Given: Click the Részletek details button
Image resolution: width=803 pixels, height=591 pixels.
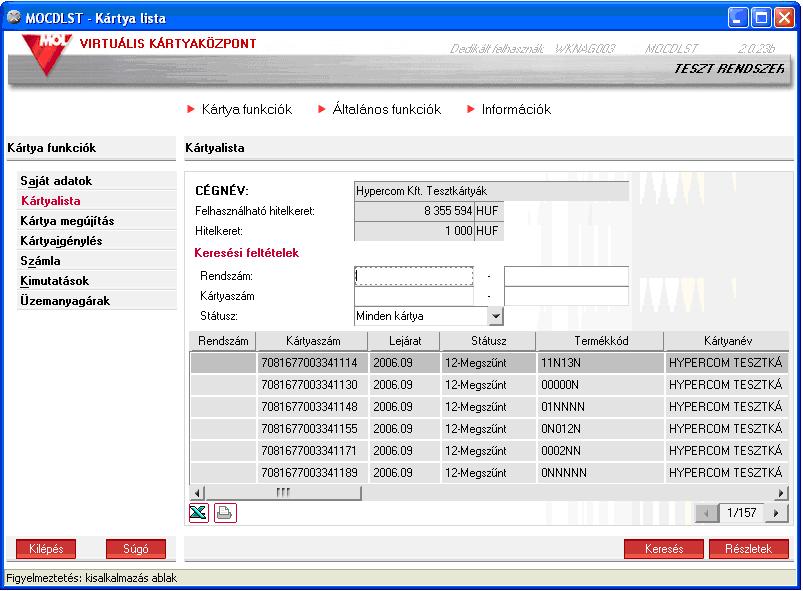Looking at the screenshot, I should click(x=749, y=549).
